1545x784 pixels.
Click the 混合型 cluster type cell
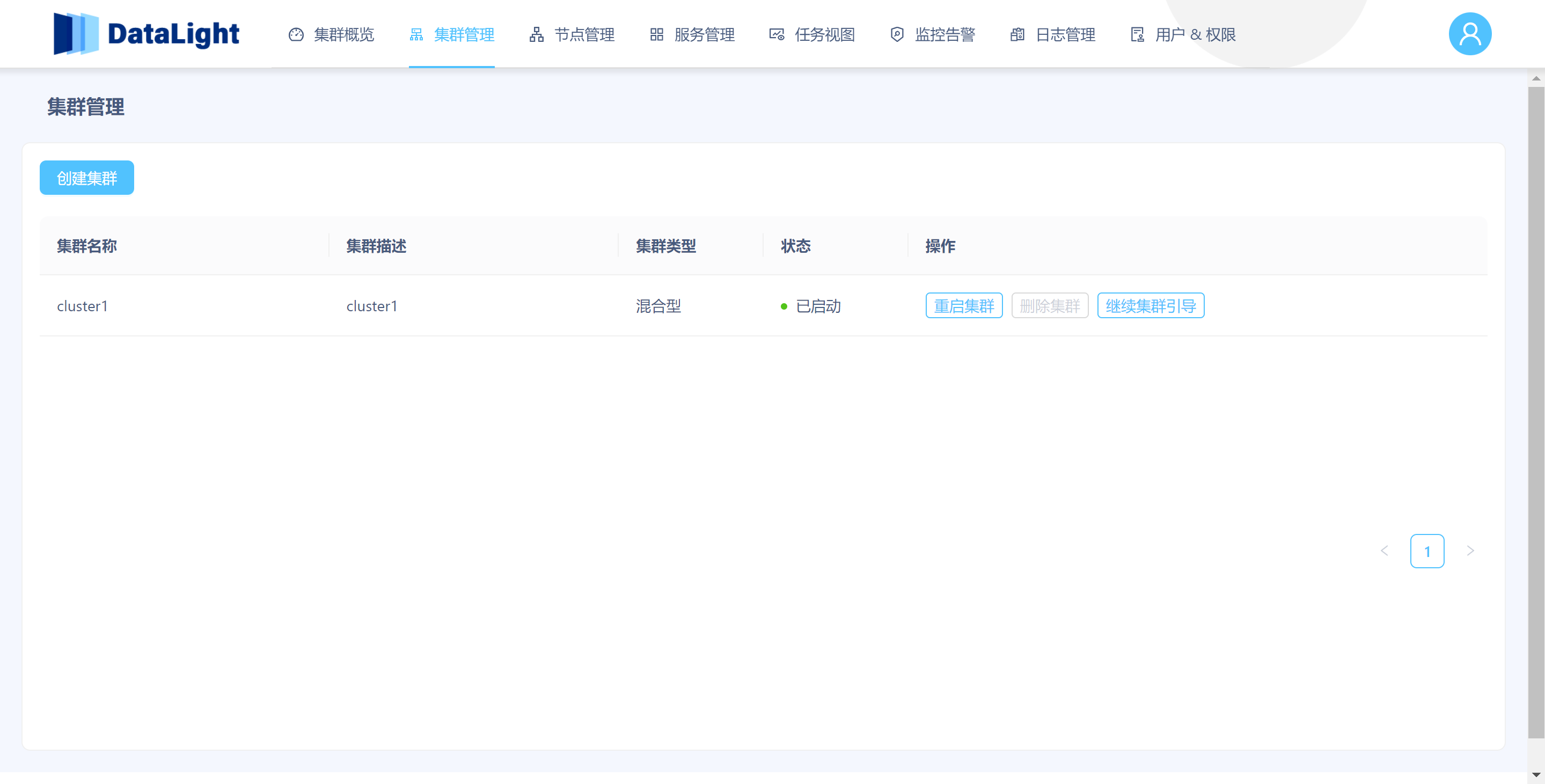click(658, 306)
